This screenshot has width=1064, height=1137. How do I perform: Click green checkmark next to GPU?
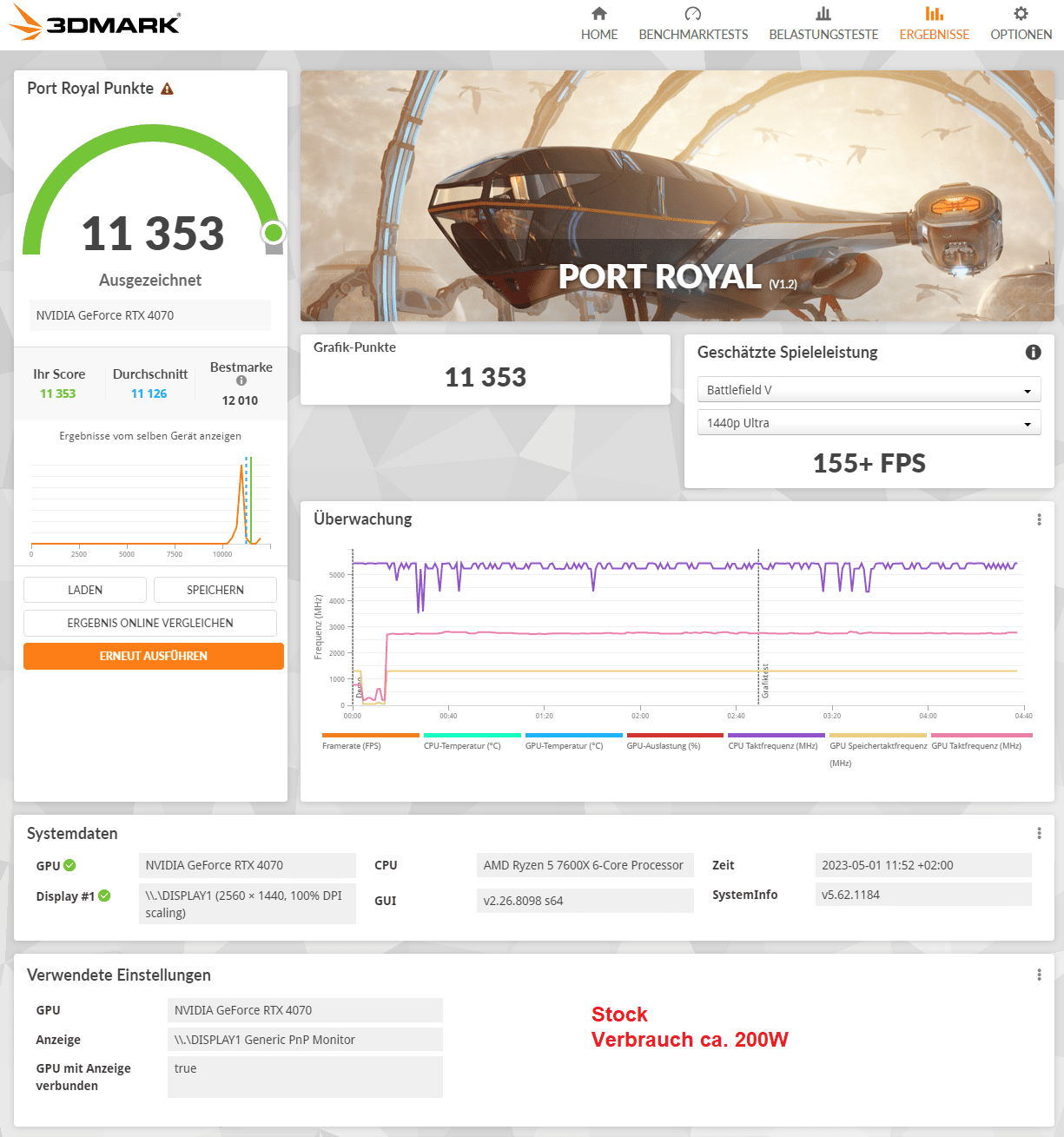[69, 865]
